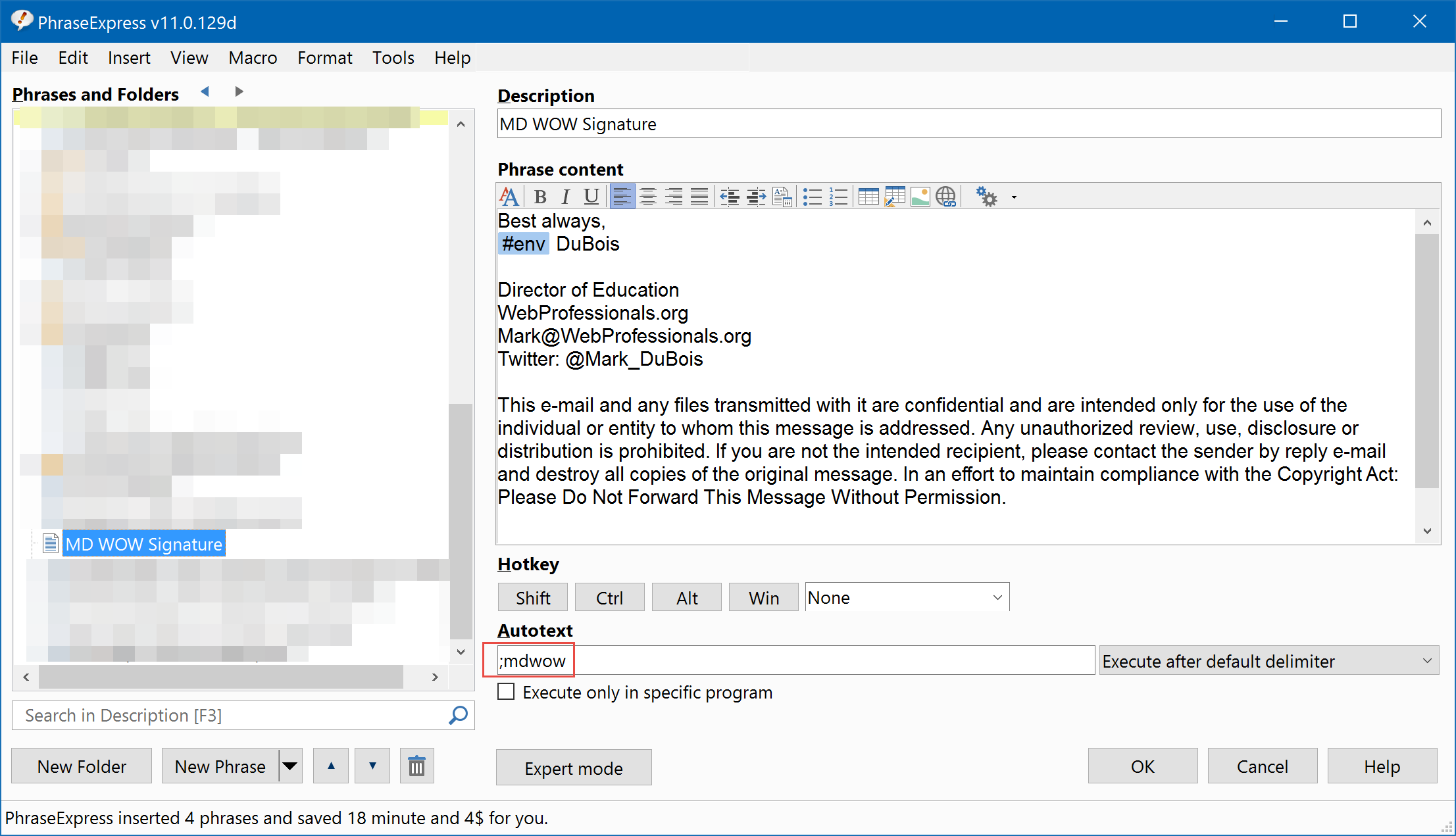Insert a numbered list
The width and height of the screenshot is (1456, 836).
click(838, 197)
